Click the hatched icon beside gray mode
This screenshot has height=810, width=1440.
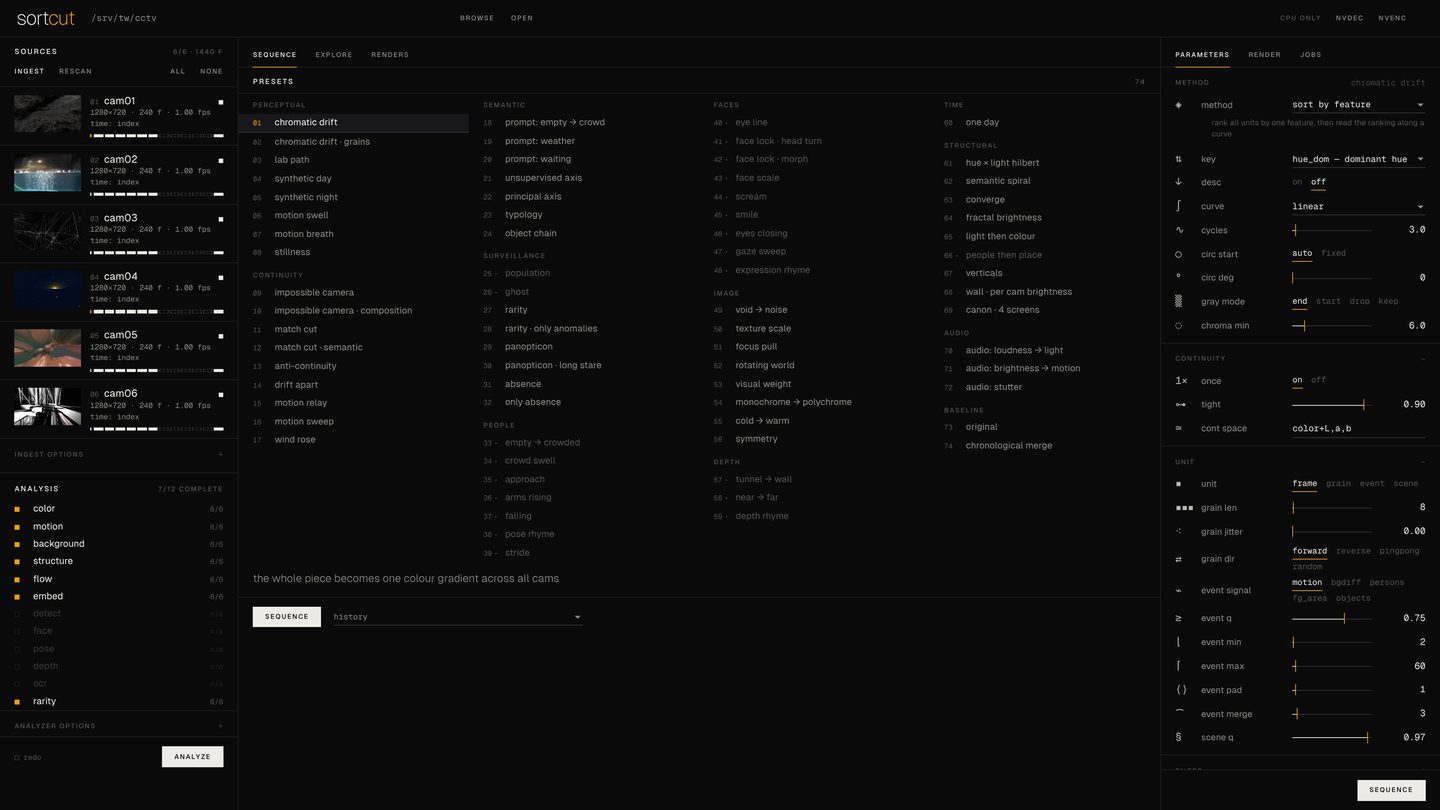1178,301
